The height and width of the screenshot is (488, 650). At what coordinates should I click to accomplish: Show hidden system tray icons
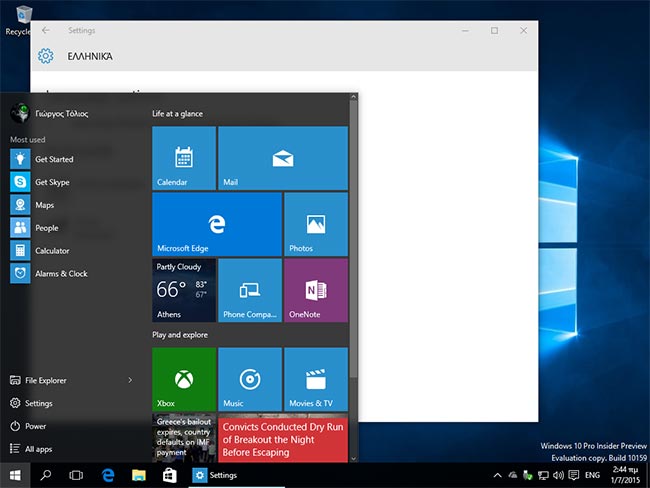pos(497,475)
